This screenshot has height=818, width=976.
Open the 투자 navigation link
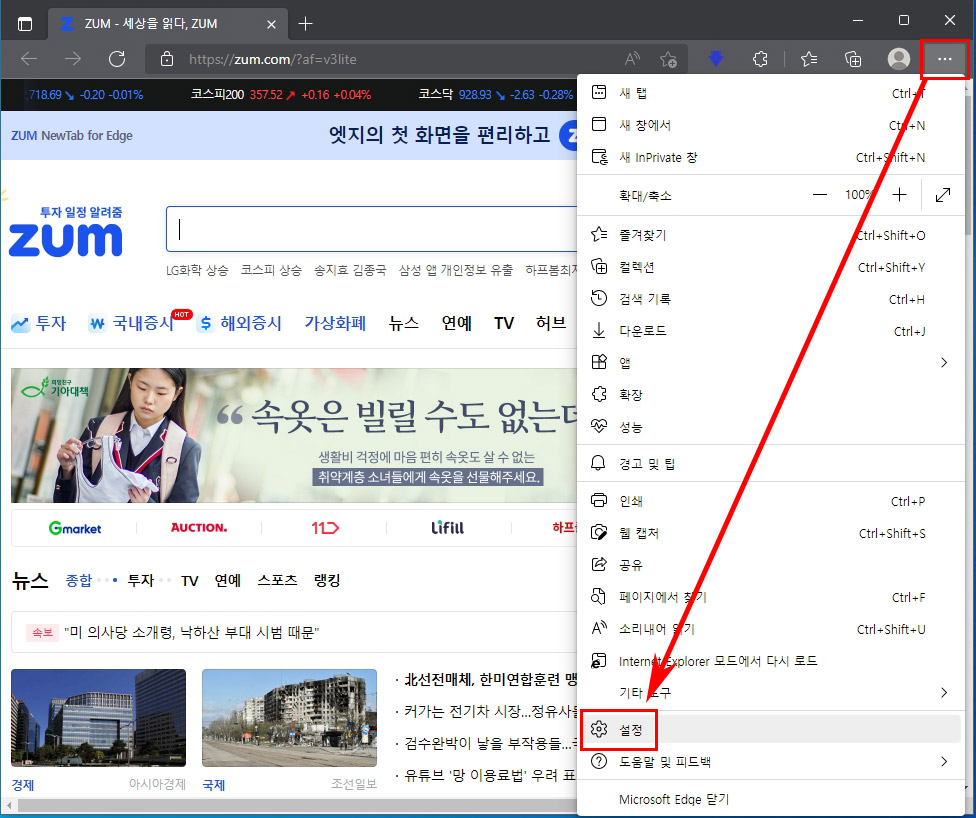[39, 323]
